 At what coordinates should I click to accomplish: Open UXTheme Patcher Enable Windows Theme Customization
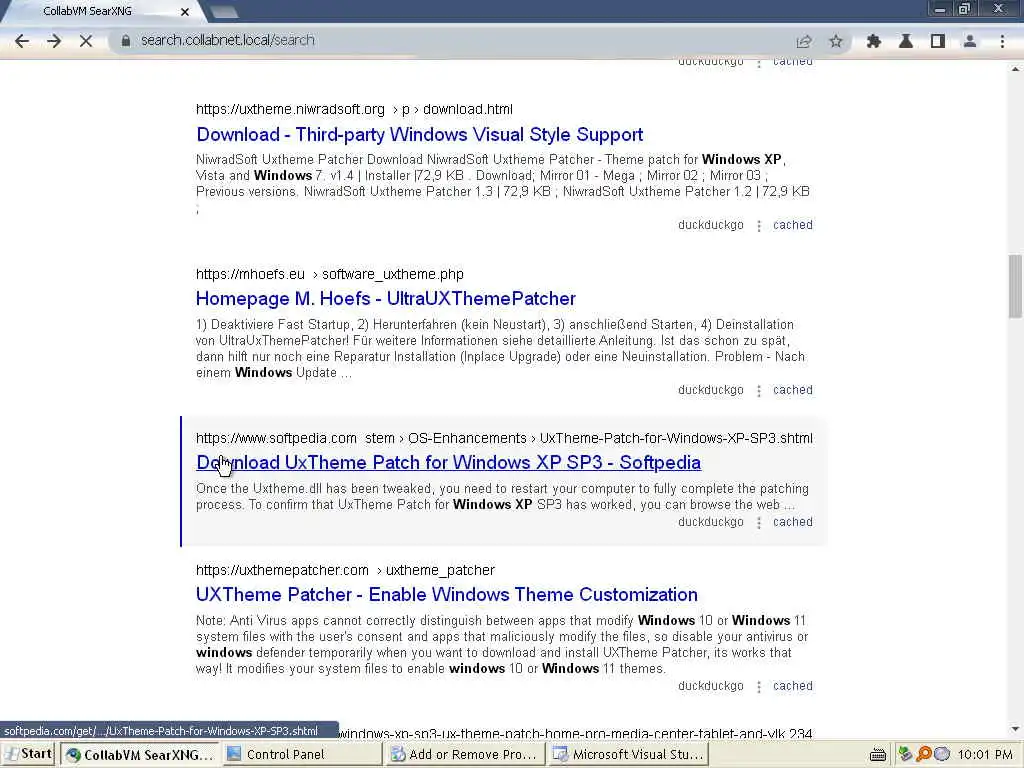447,594
